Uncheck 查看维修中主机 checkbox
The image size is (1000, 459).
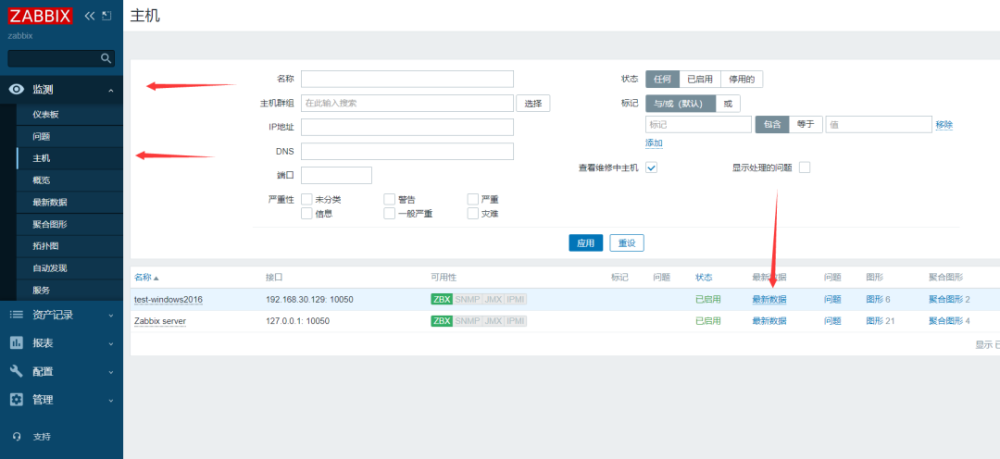pyautogui.click(x=651, y=168)
